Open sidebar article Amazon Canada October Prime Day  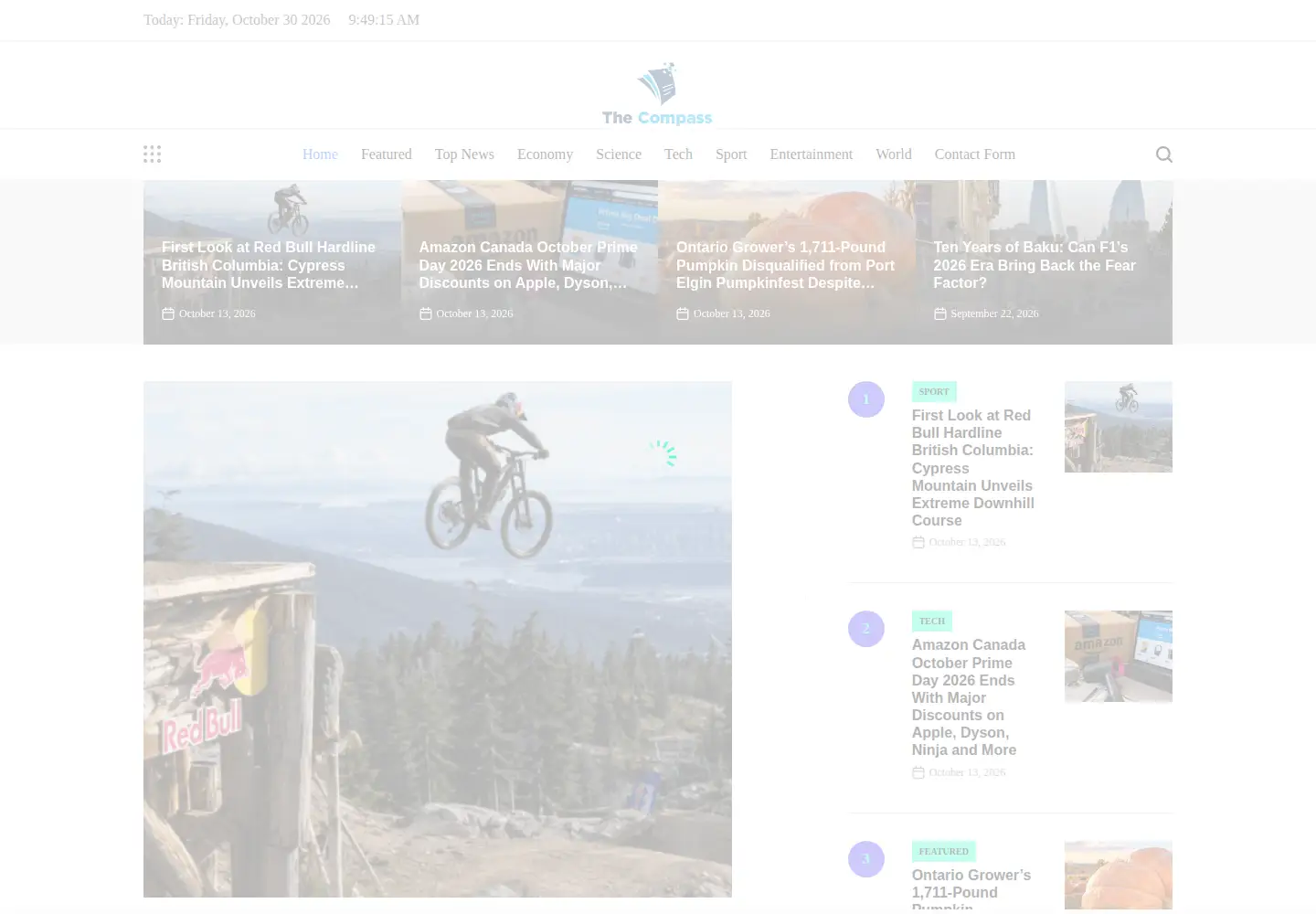[969, 697]
